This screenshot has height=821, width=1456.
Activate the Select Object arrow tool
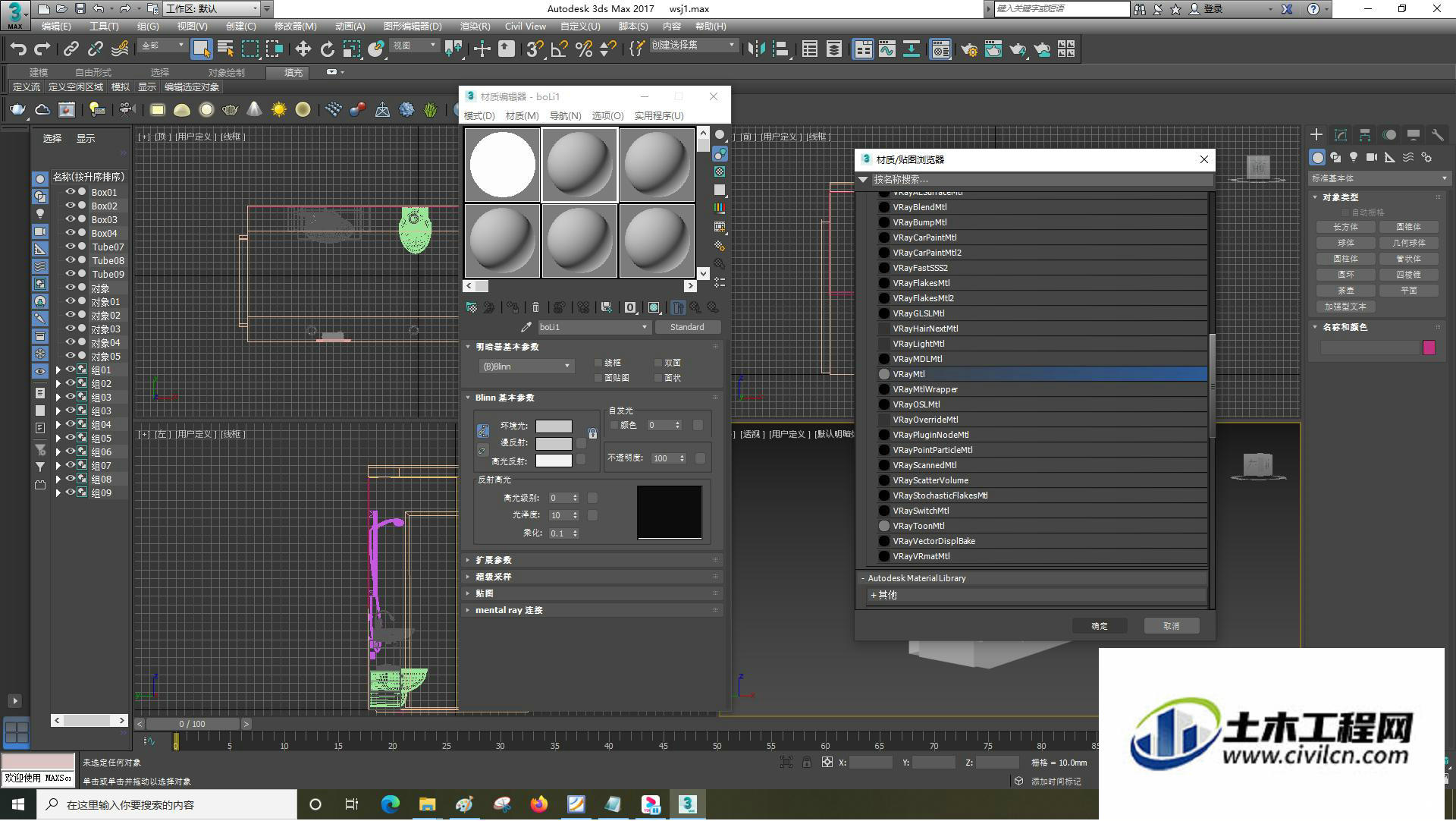pyautogui.click(x=201, y=49)
